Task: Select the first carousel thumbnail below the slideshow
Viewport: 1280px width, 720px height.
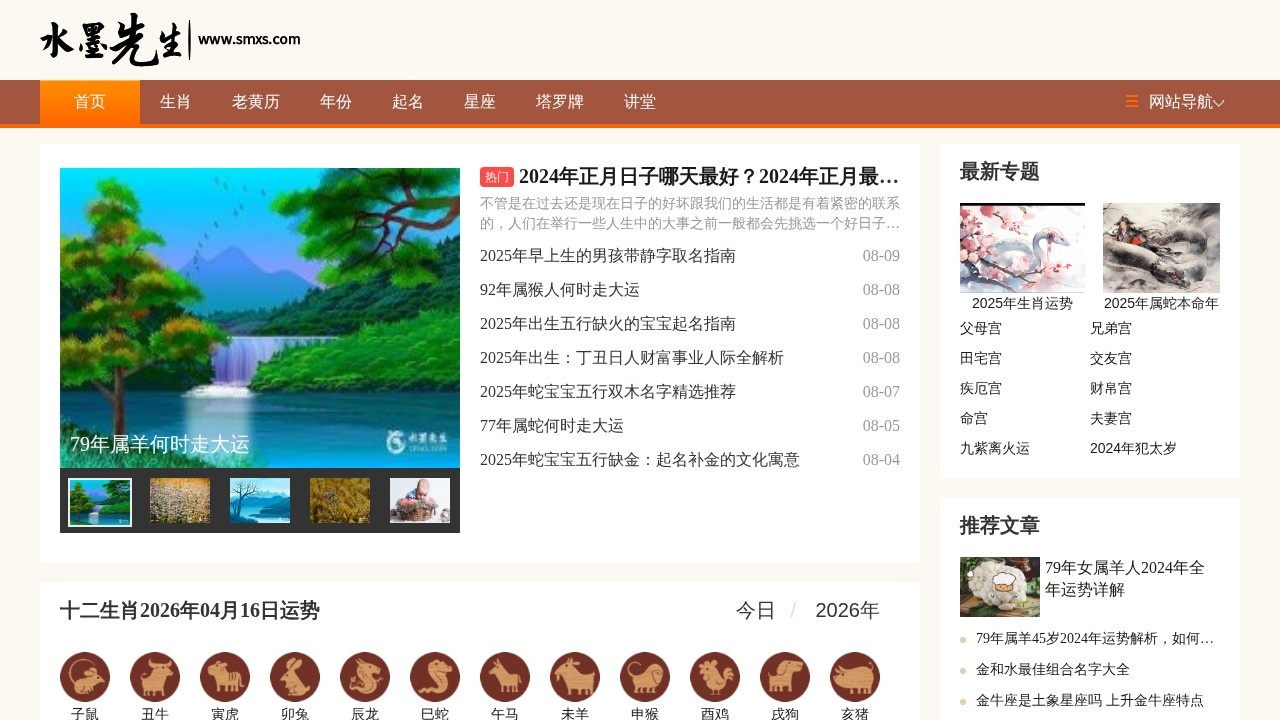Action: 99,500
